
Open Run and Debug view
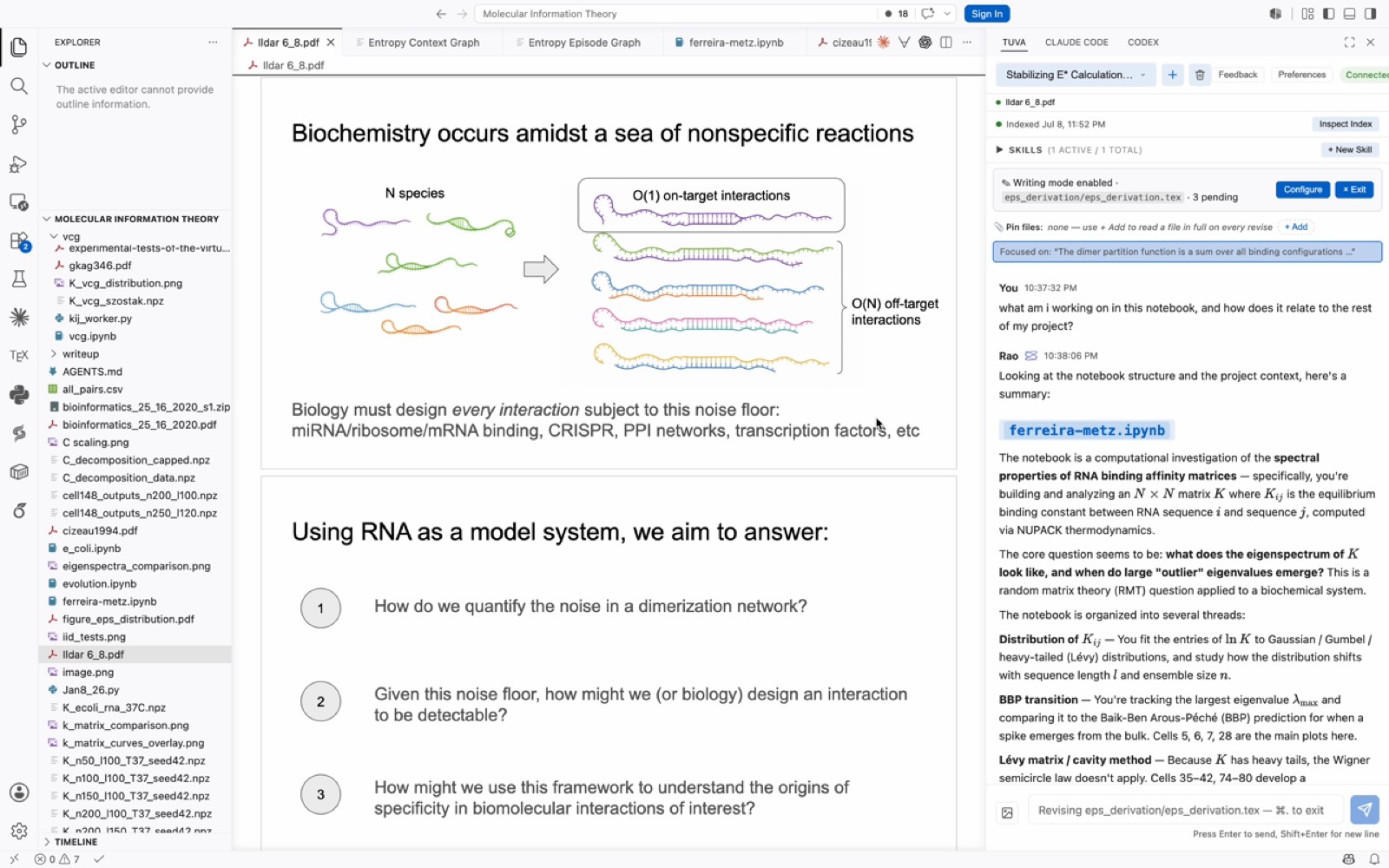click(x=19, y=164)
